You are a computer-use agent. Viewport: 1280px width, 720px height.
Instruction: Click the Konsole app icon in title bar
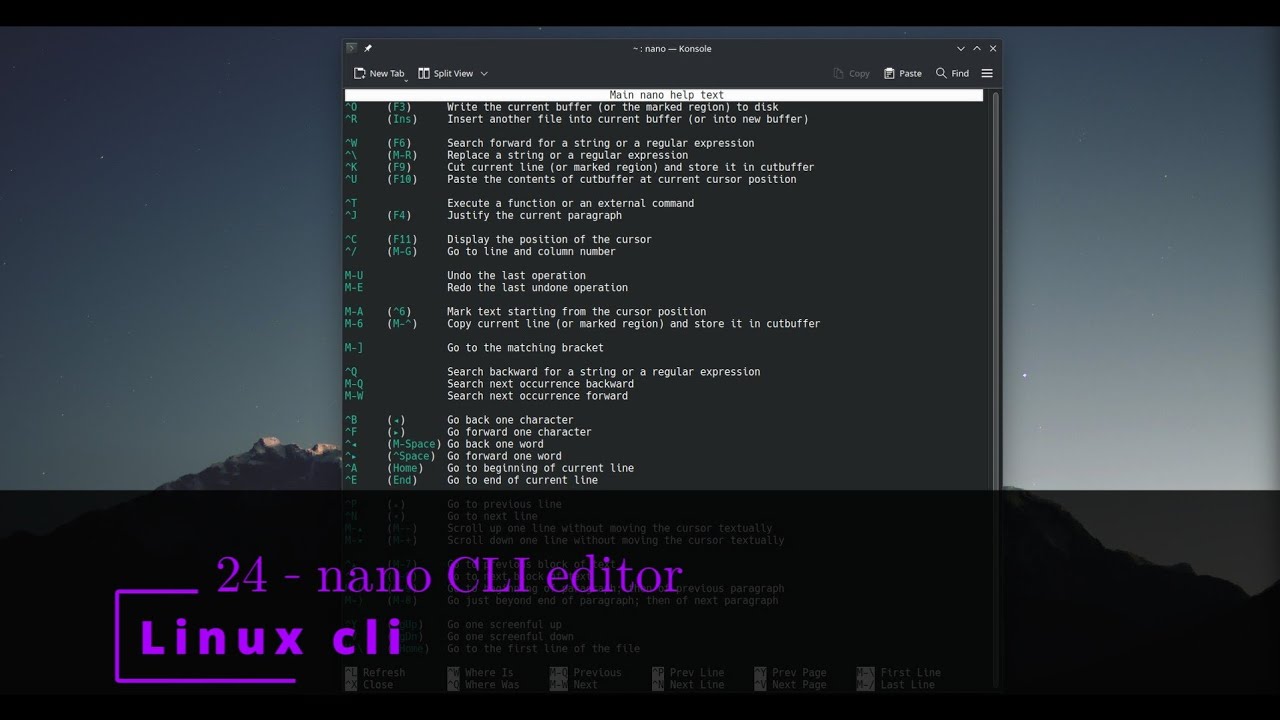click(x=351, y=48)
